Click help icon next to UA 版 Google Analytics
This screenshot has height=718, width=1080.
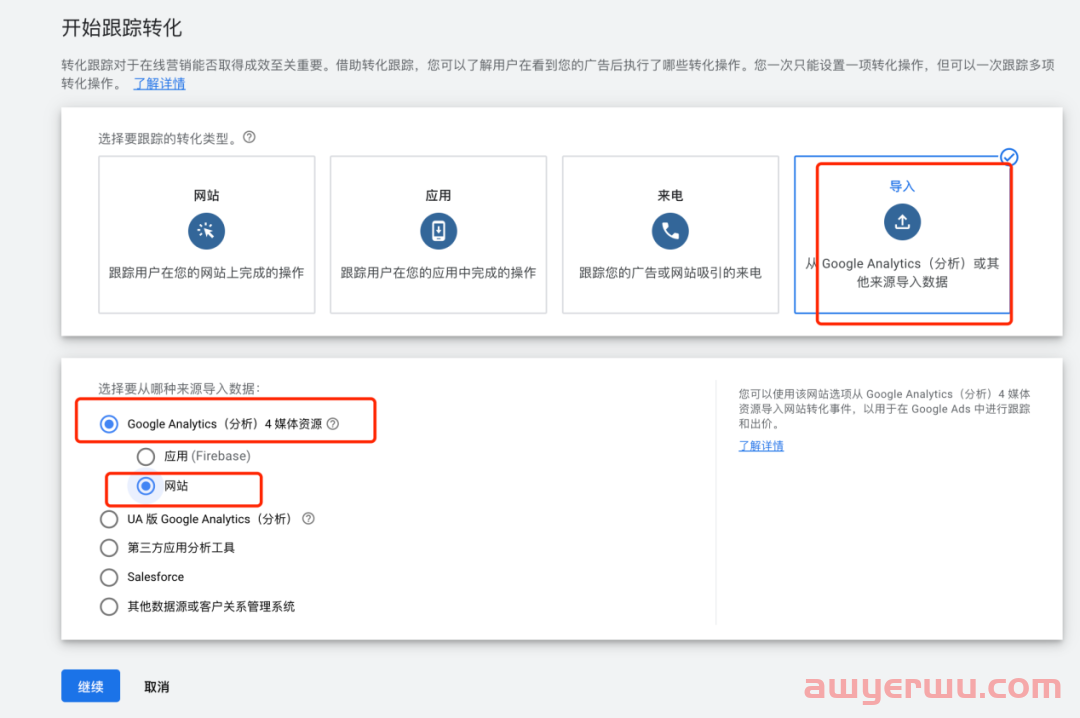(x=308, y=519)
